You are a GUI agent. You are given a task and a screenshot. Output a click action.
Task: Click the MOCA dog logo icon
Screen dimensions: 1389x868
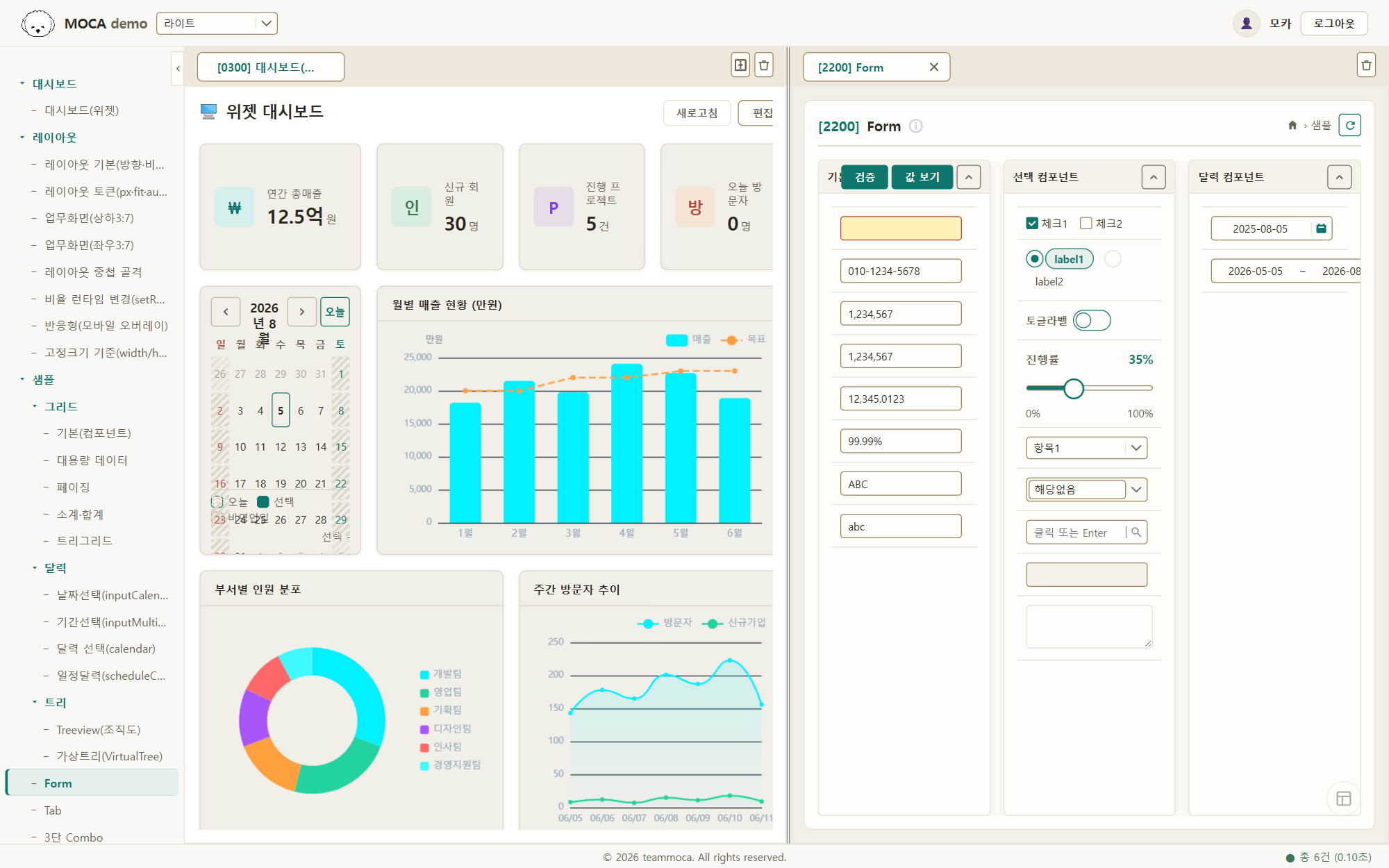[x=38, y=24]
